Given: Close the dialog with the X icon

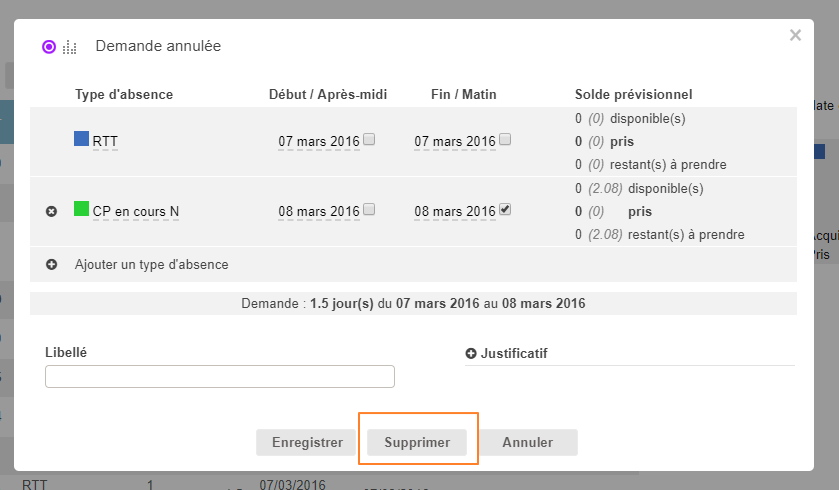Looking at the screenshot, I should (795, 35).
